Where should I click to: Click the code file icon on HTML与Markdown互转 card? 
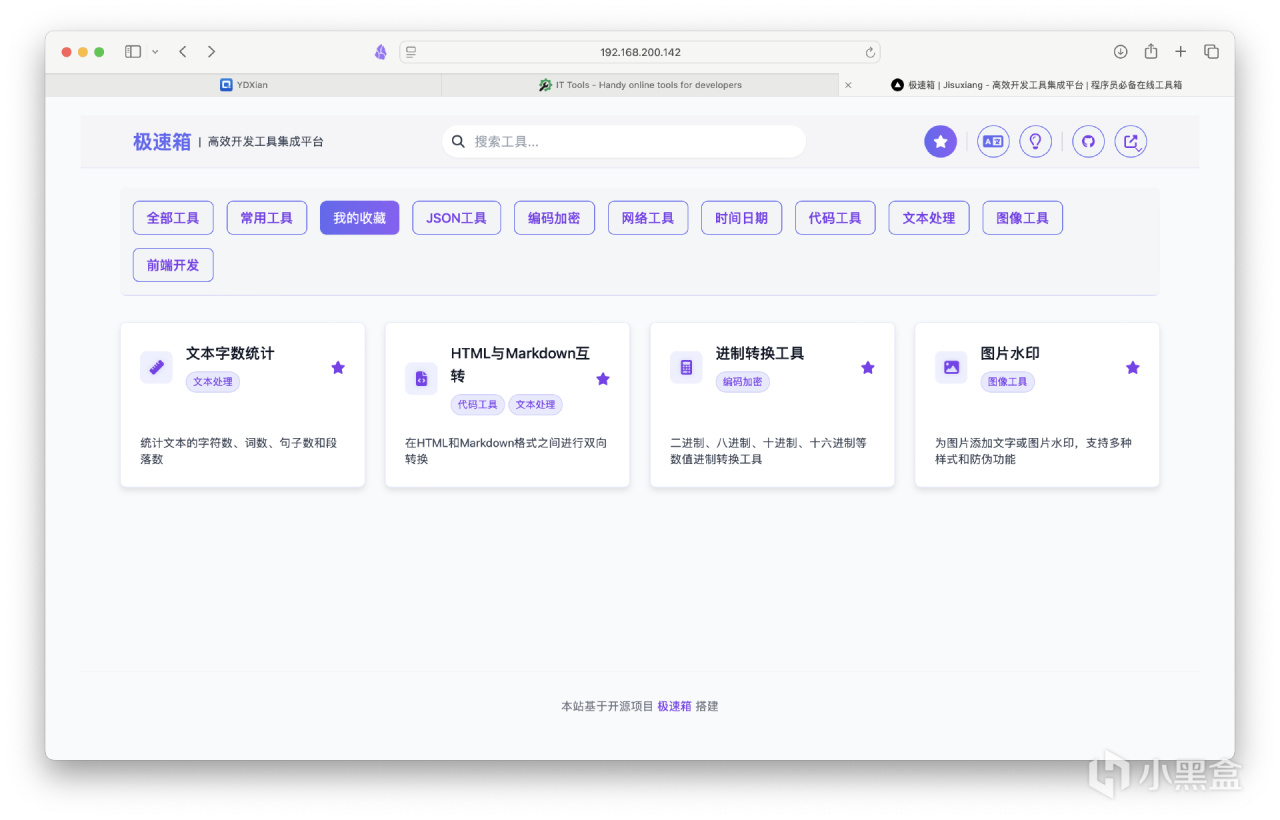[x=421, y=378]
